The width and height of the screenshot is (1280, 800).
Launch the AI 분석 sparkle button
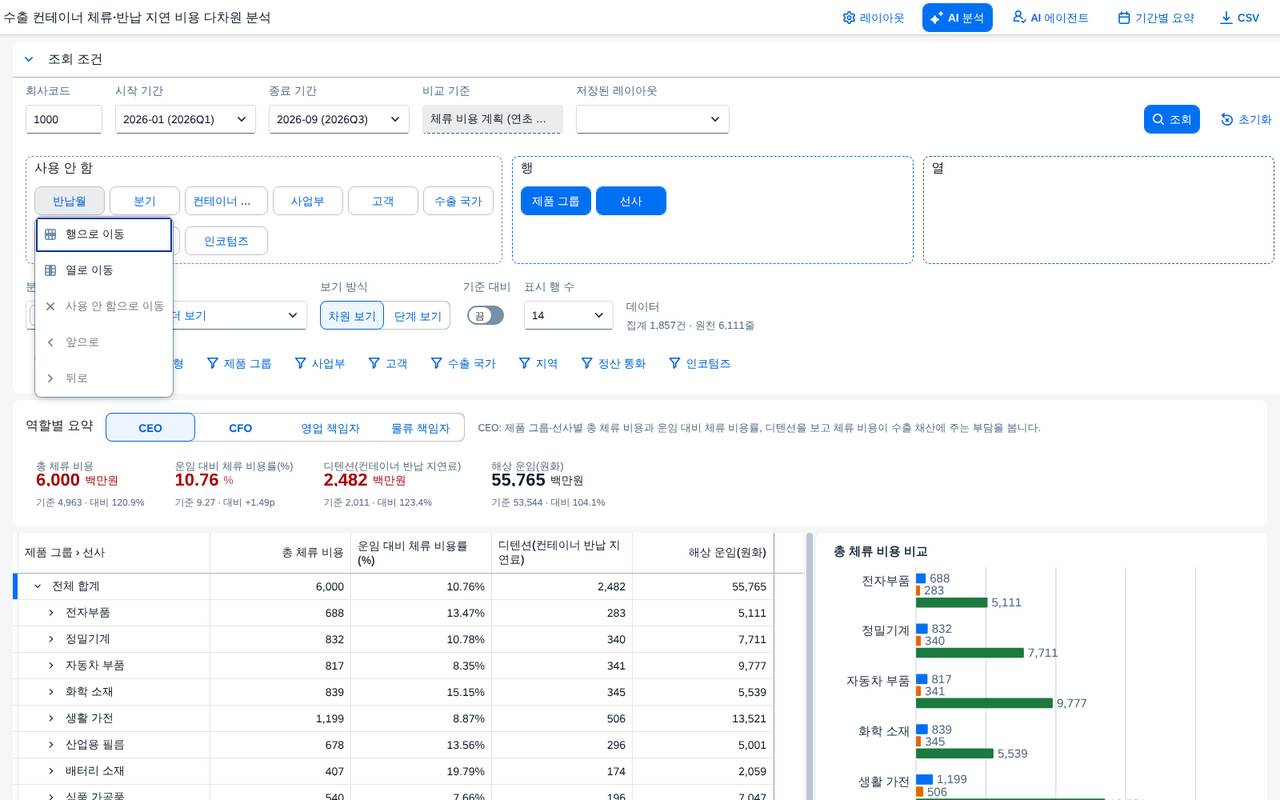tap(957, 18)
